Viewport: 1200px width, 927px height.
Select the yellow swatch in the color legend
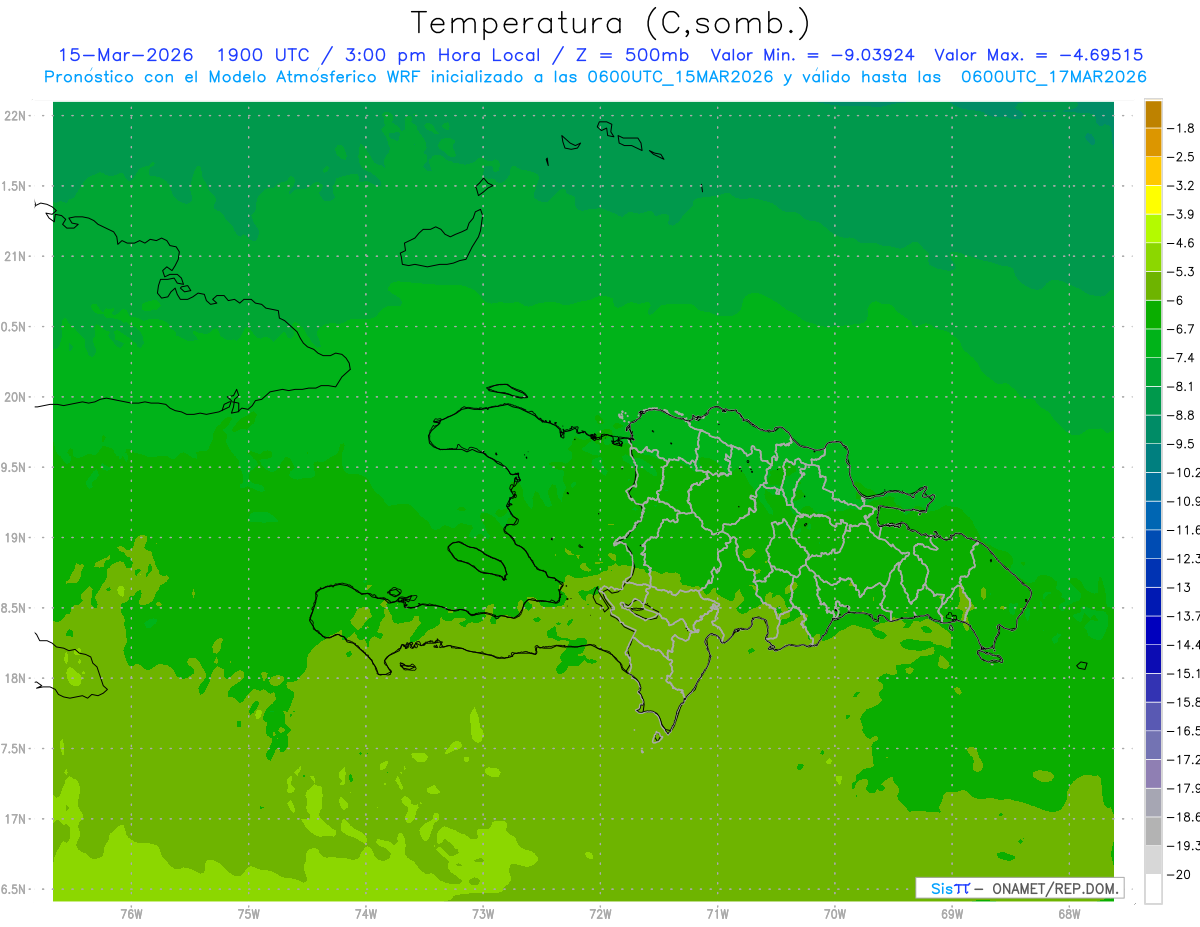click(x=1153, y=200)
